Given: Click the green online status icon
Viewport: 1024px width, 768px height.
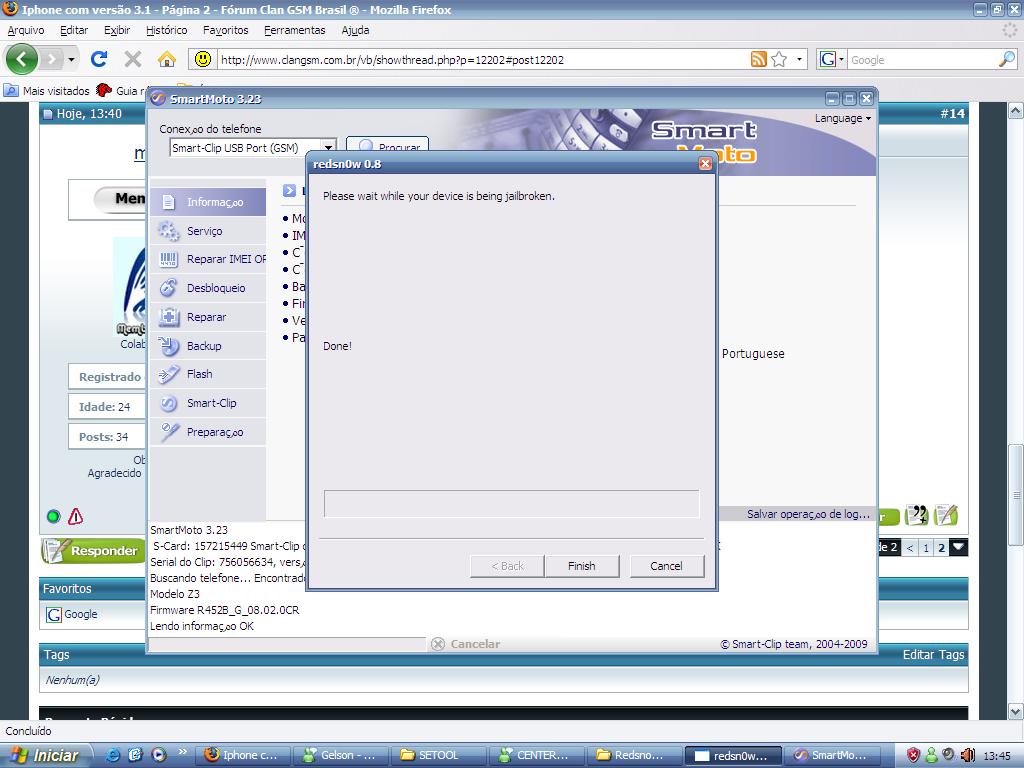Looking at the screenshot, I should tap(54, 517).
